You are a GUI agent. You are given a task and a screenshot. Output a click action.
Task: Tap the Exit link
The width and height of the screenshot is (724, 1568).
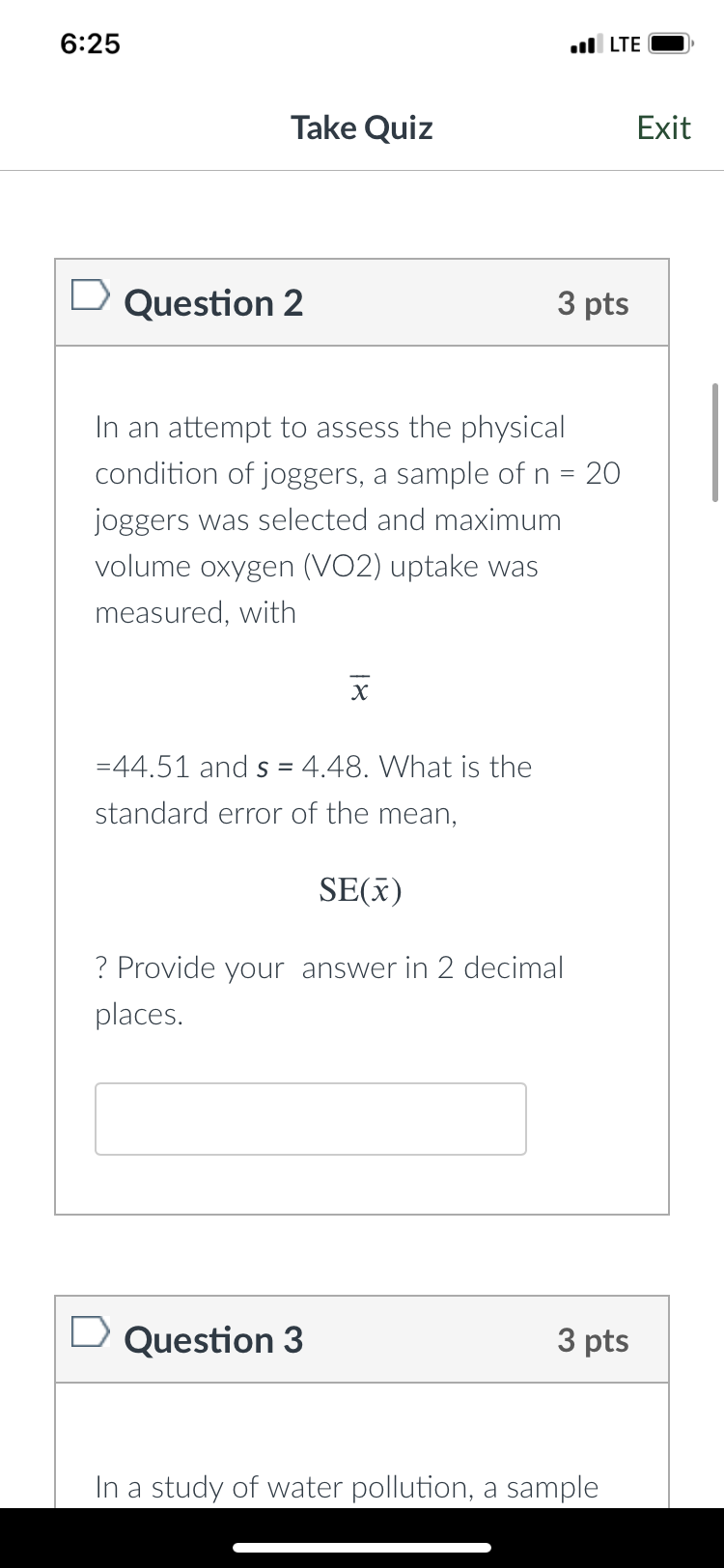point(663,127)
